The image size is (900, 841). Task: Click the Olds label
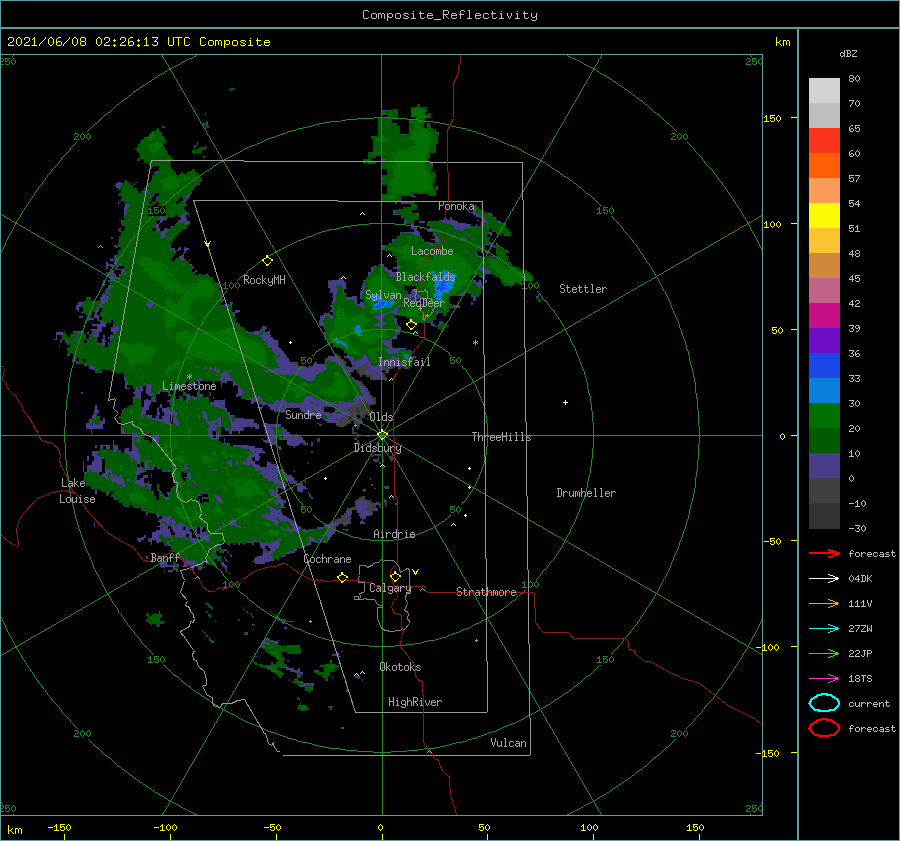coord(381,417)
